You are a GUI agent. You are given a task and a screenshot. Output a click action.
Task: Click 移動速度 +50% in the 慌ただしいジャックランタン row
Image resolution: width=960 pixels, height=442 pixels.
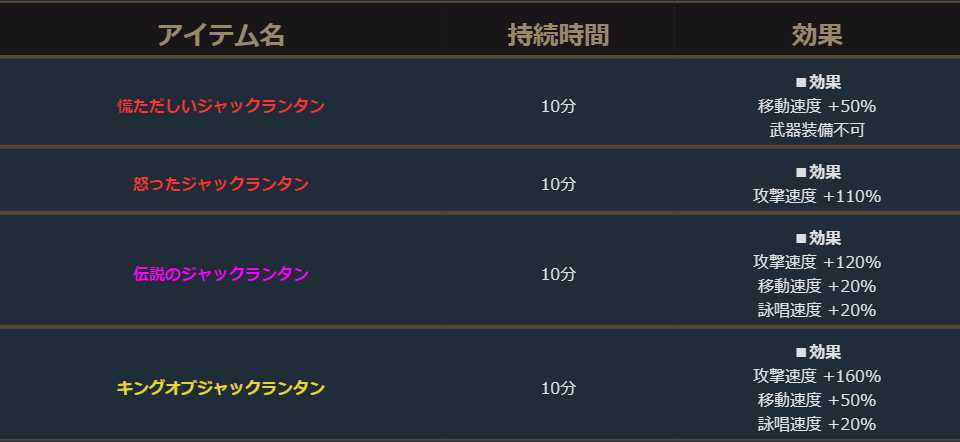[x=817, y=106]
